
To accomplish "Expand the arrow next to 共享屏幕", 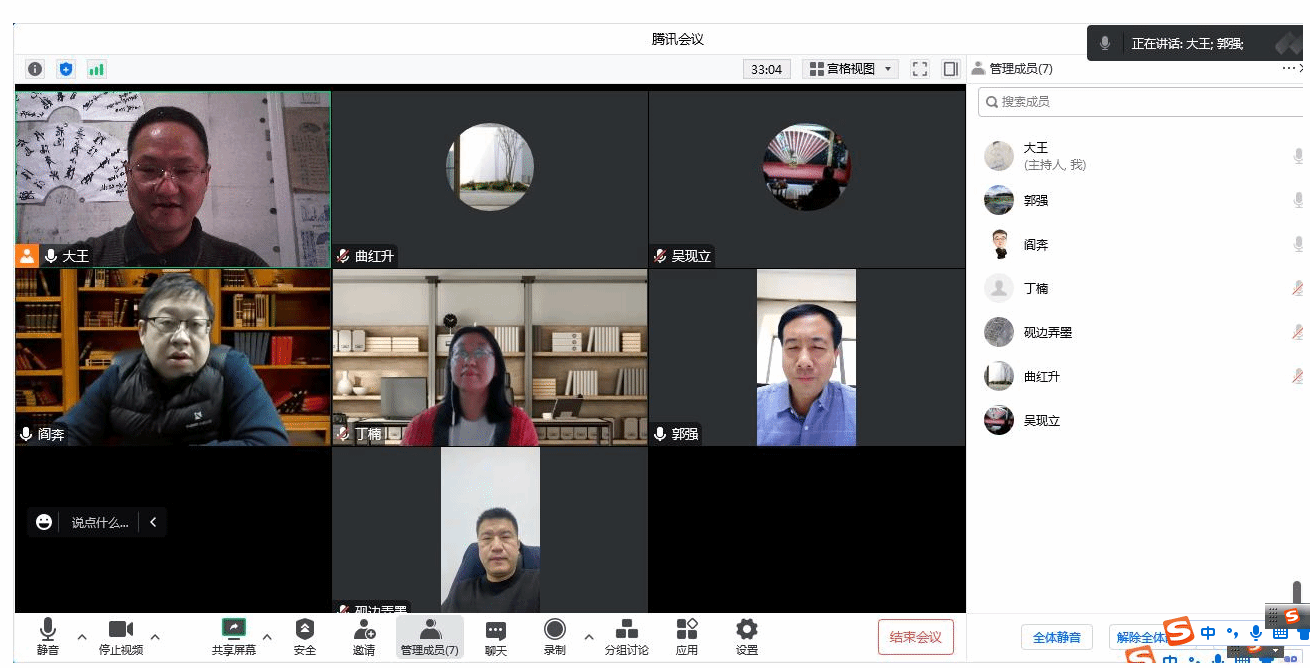I will pos(267,637).
